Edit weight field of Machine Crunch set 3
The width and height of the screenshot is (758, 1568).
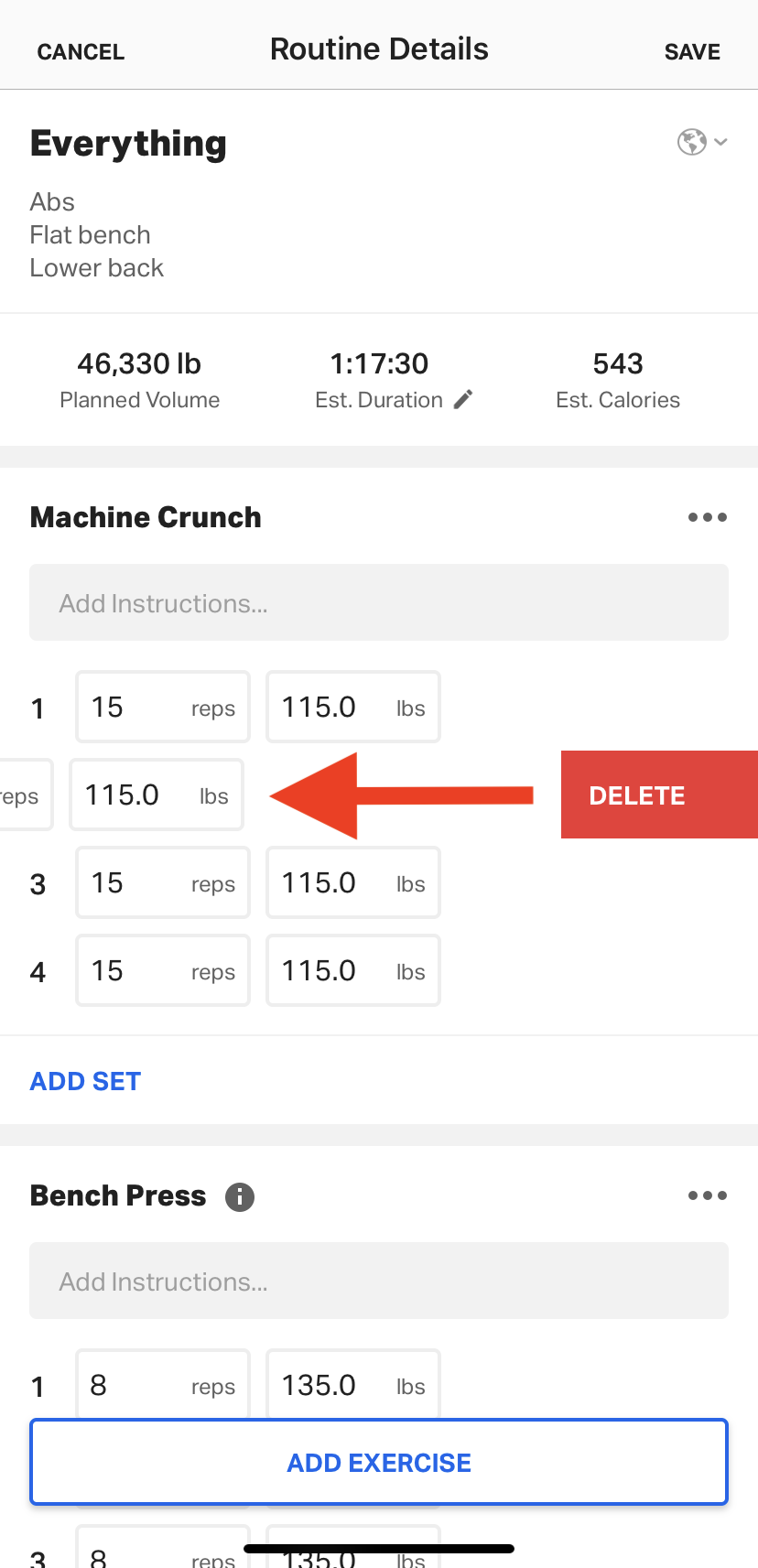tap(353, 882)
